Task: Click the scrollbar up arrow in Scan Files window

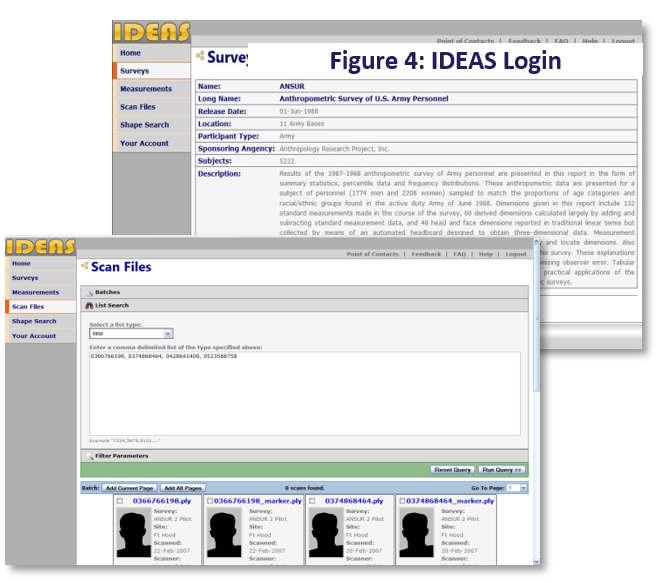Action: [x=537, y=242]
